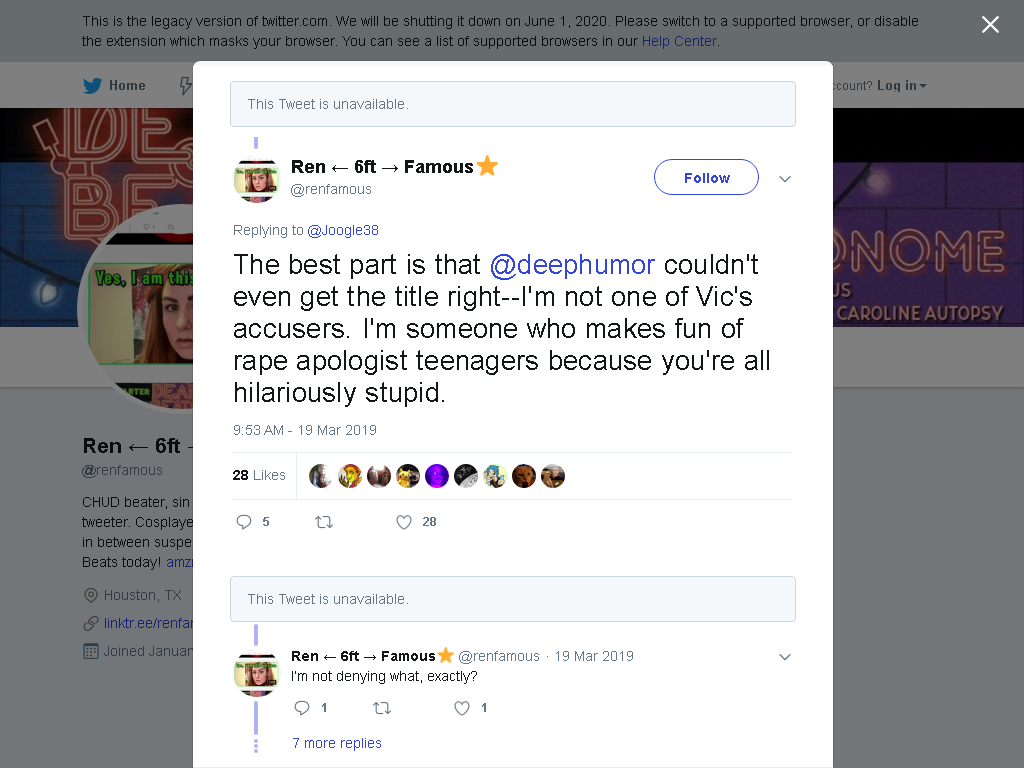This screenshot has width=1024, height=768.
Task: Like the main tweet with 28 likes
Action: [x=404, y=522]
